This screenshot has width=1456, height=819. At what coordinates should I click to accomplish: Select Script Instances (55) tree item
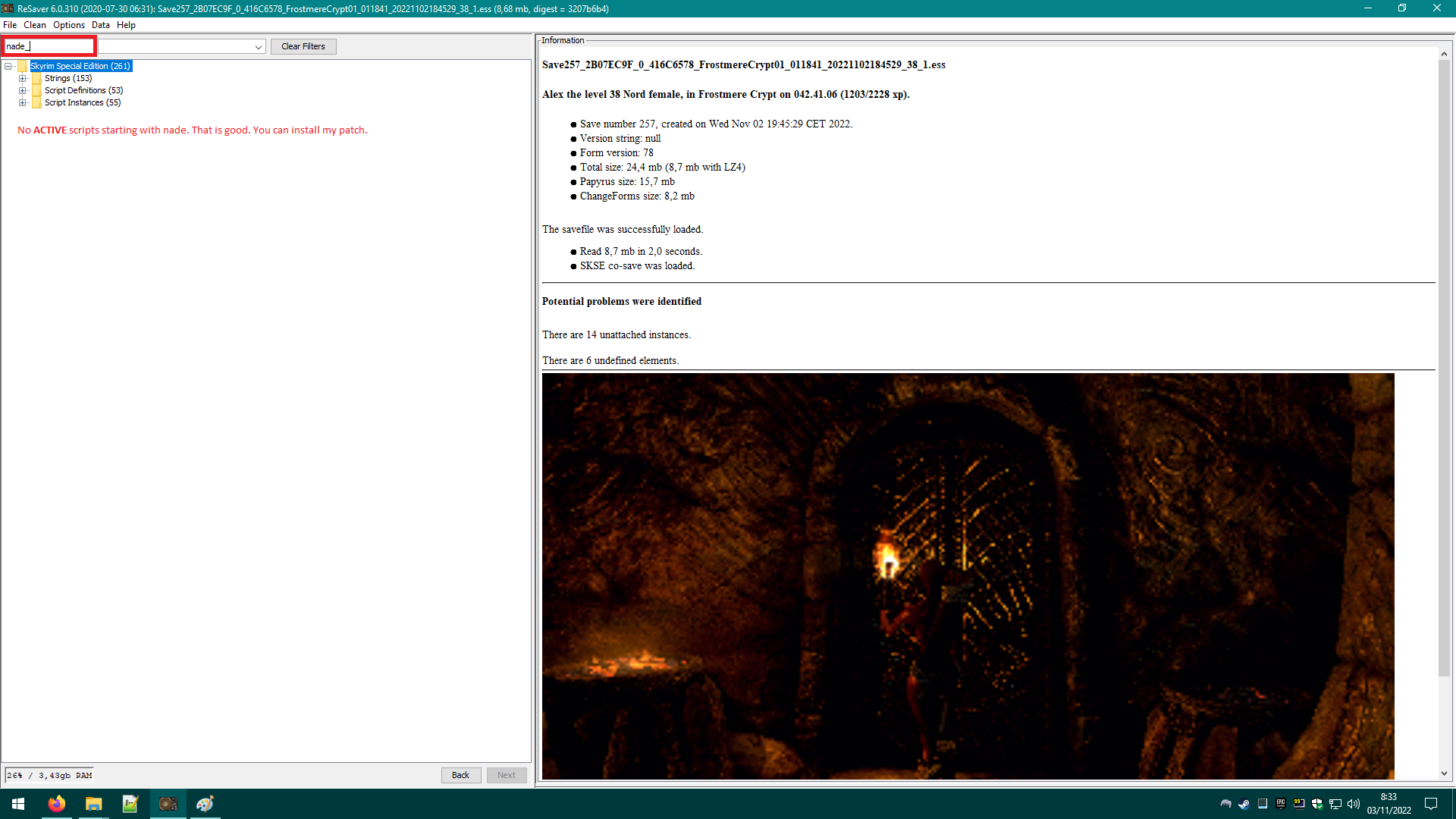83,103
